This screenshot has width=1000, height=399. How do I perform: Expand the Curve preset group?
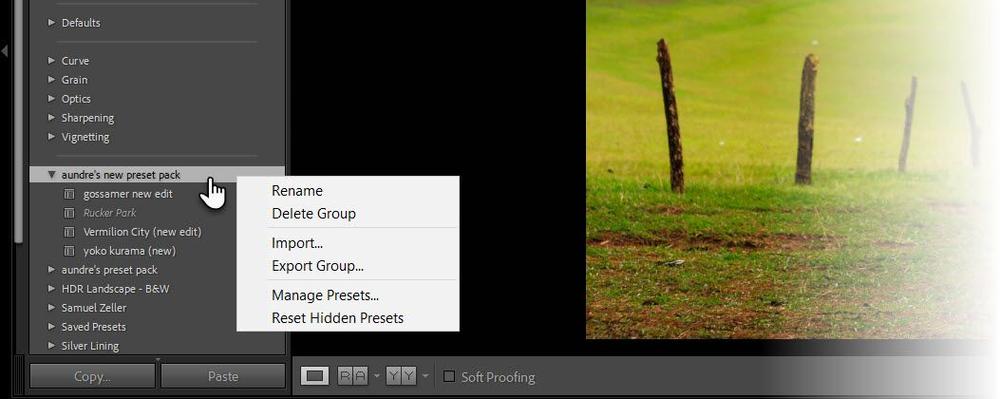point(52,61)
